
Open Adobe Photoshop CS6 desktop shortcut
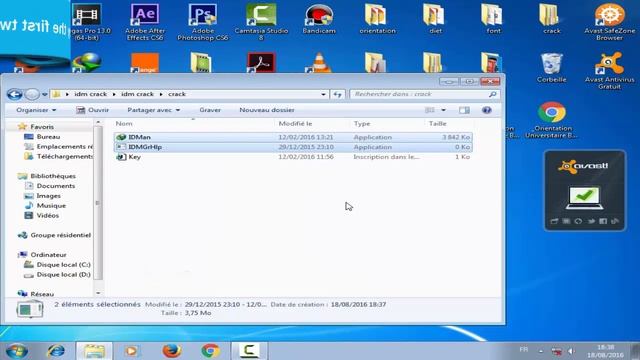point(203,22)
